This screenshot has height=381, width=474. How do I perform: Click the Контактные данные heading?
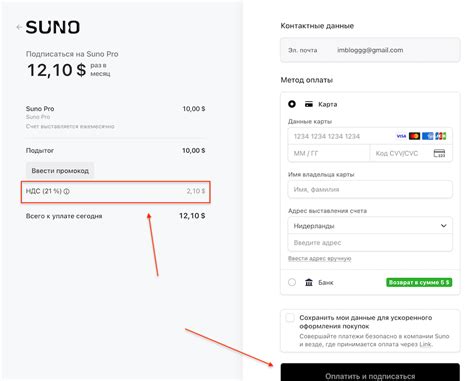[x=317, y=26]
